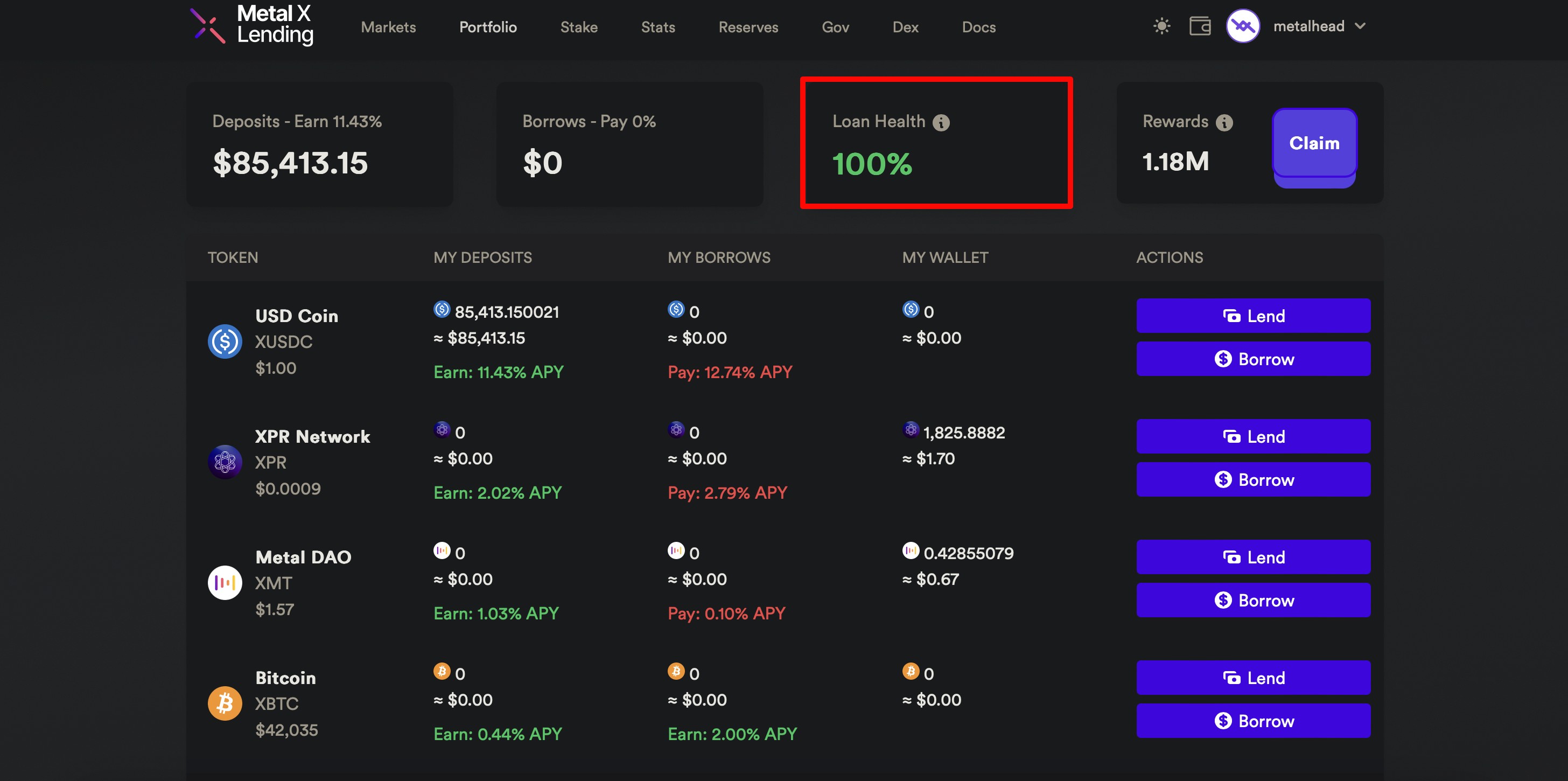Open the Reserves nav item
Screen dimensions: 1568x781
coord(747,27)
